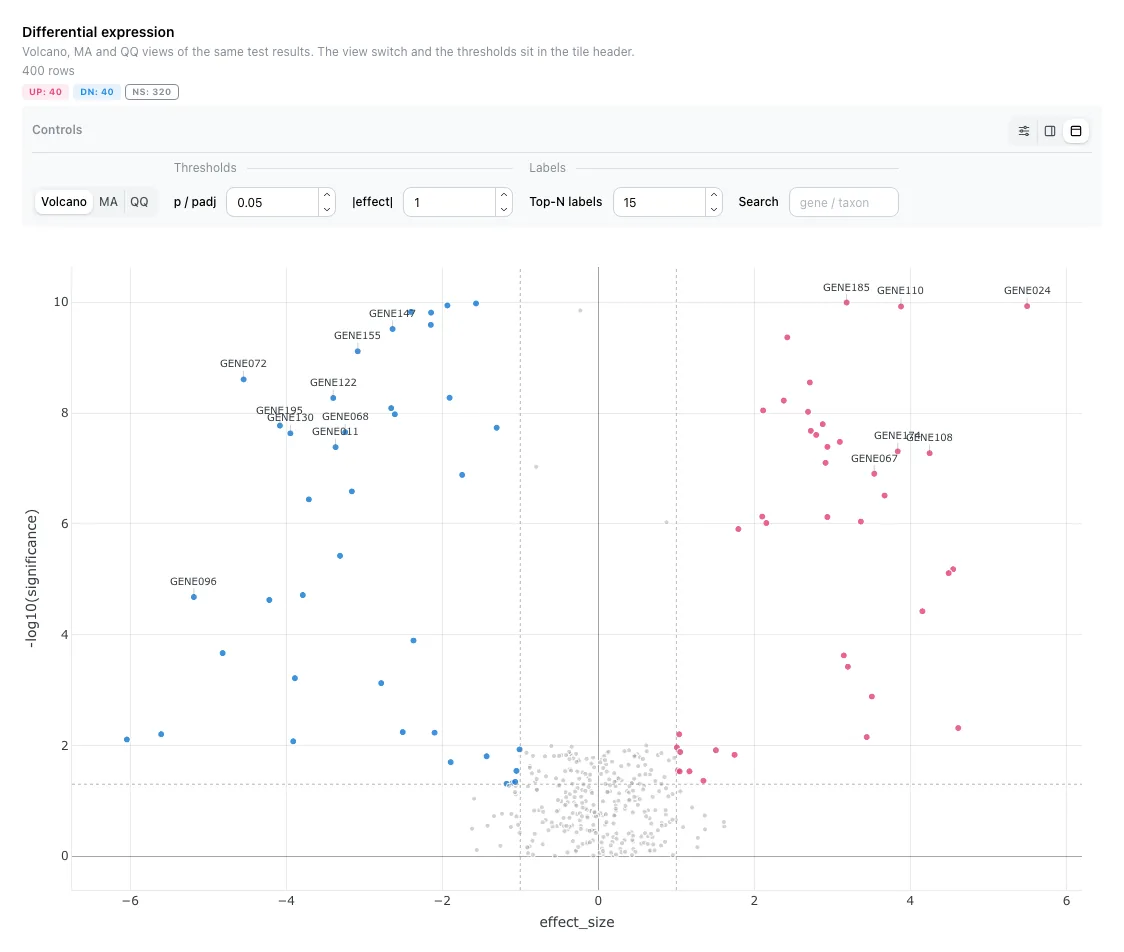Increase the p / padj threshold
This screenshot has height=952, width=1124.
(x=327, y=195)
